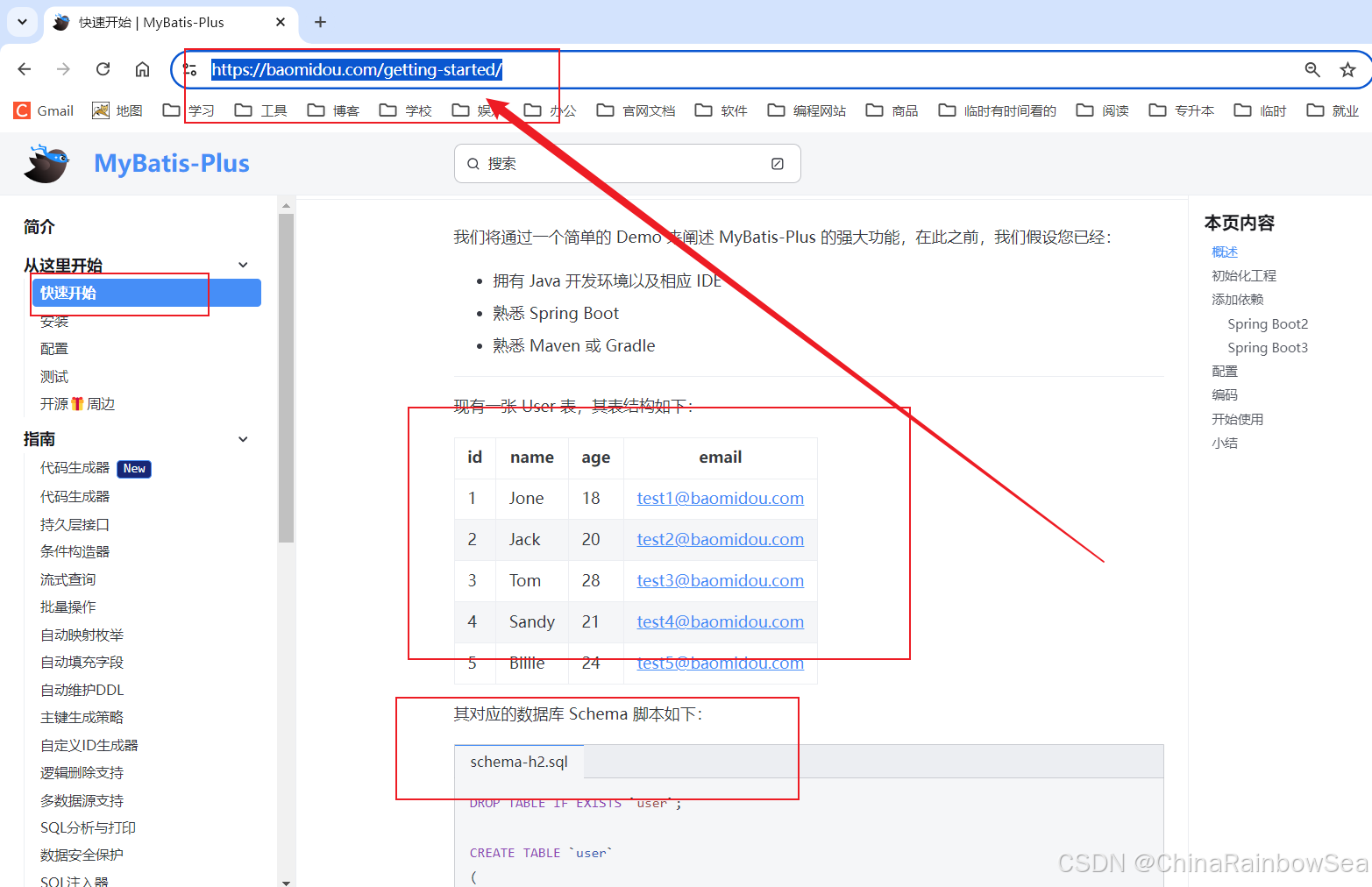Select 快速开始 in the sidebar
The height and width of the screenshot is (887, 1372).
[x=146, y=293]
